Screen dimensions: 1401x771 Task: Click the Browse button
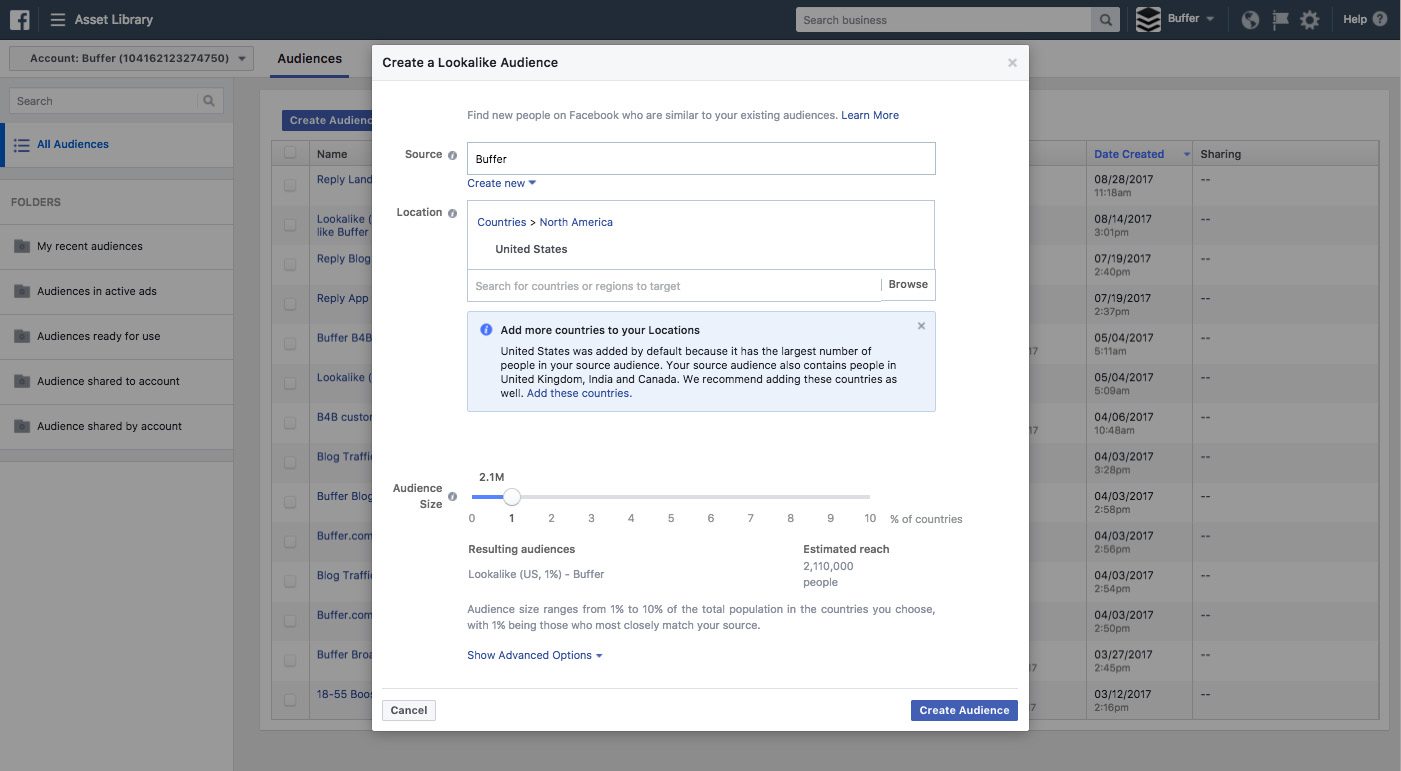[x=908, y=284]
